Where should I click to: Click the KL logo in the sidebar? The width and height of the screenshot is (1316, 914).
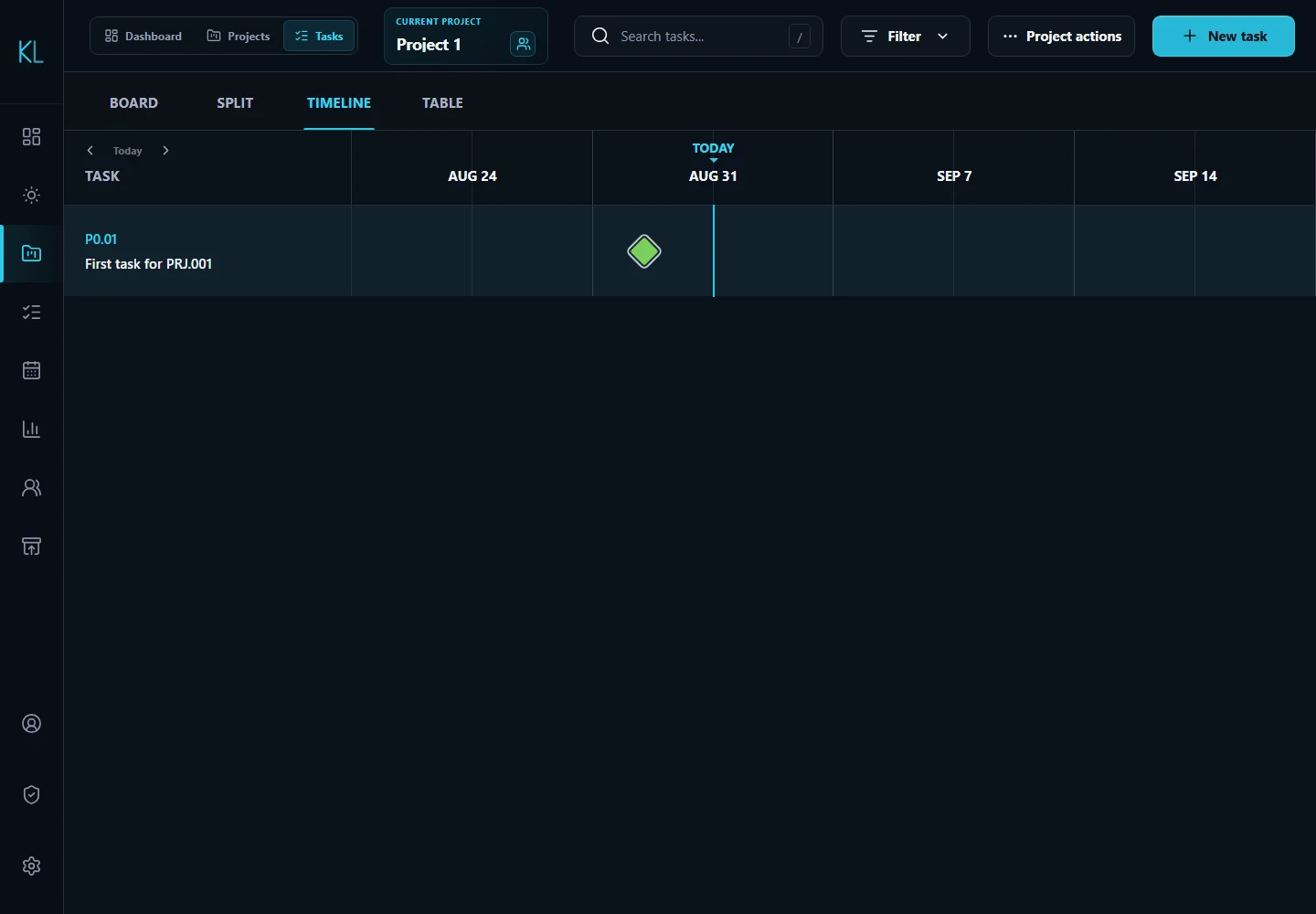click(31, 52)
